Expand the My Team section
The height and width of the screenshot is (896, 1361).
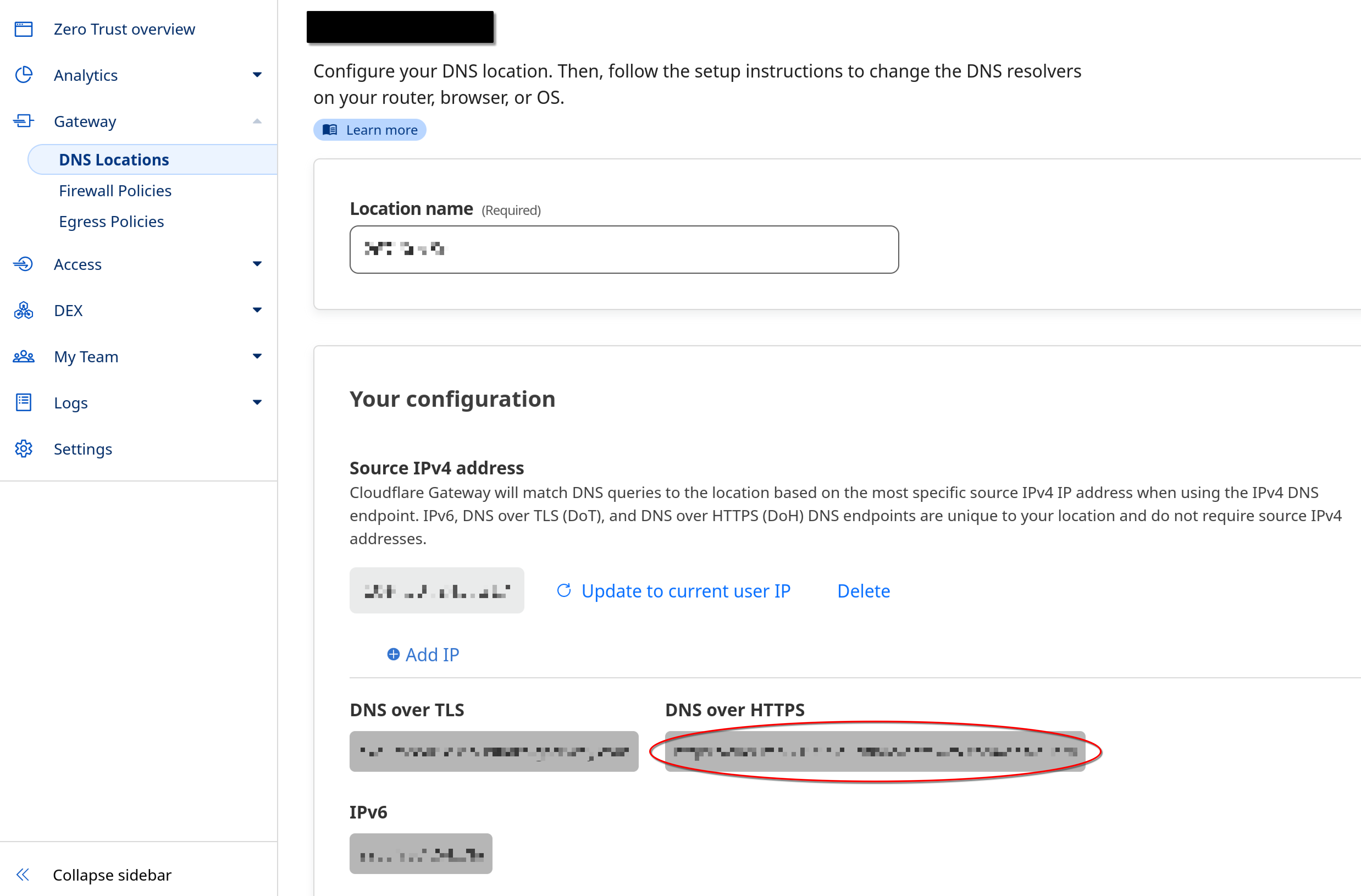click(258, 356)
